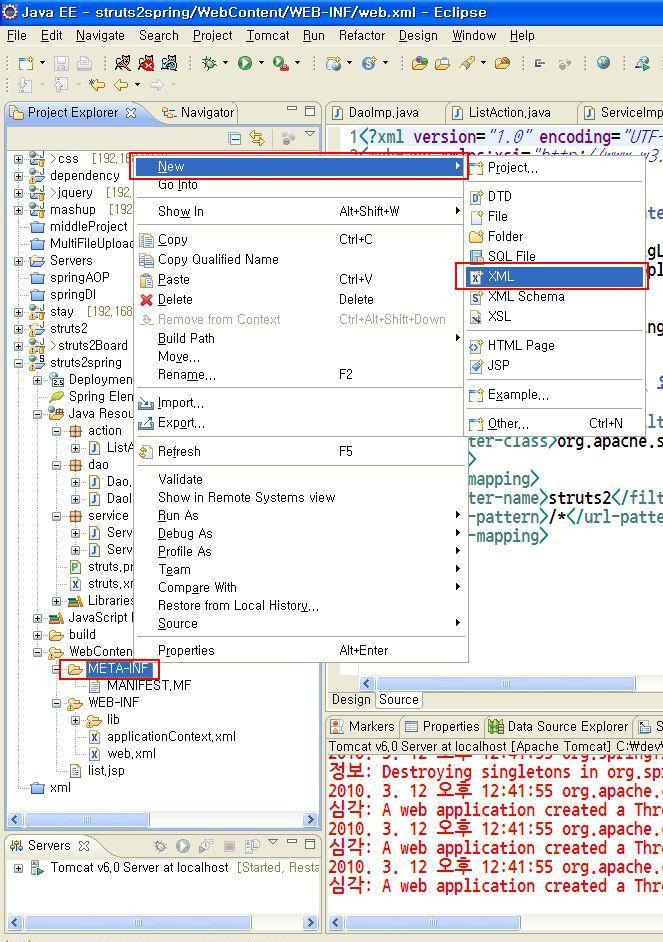Minimize the Project Explorer panel
Image resolution: width=663 pixels, height=942 pixels.
(x=292, y=109)
